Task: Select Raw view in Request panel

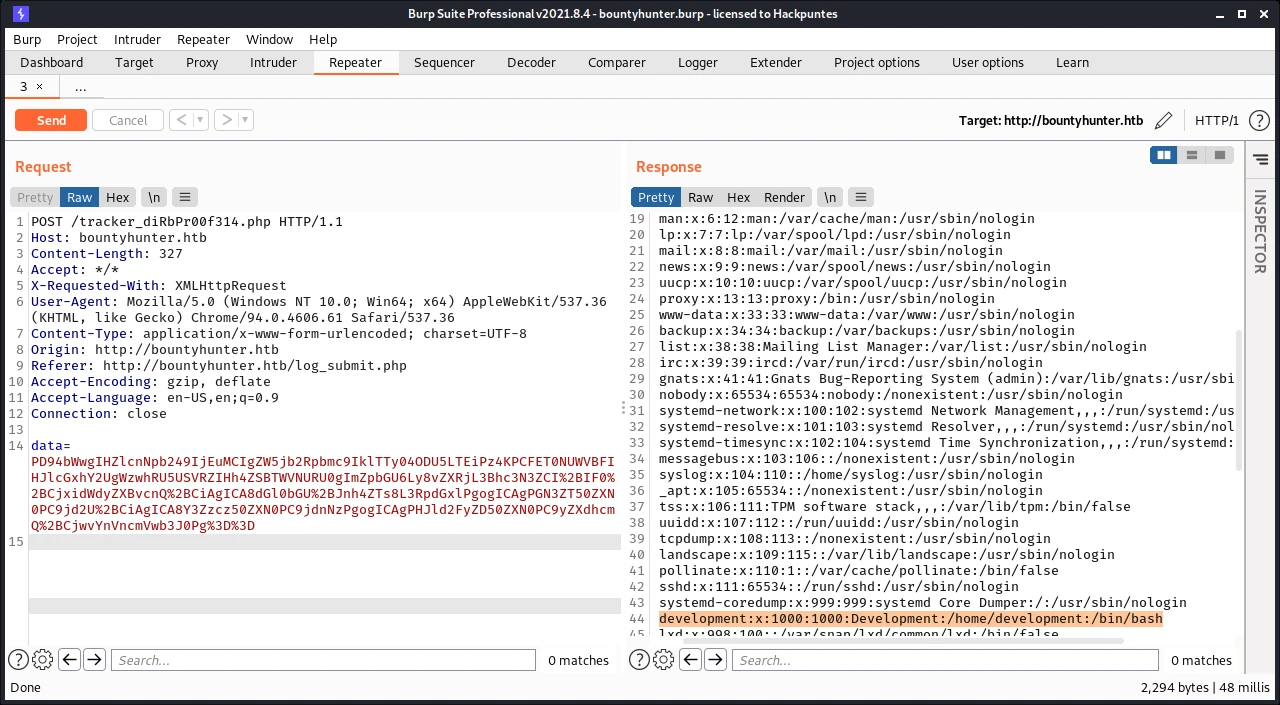Action: point(80,197)
